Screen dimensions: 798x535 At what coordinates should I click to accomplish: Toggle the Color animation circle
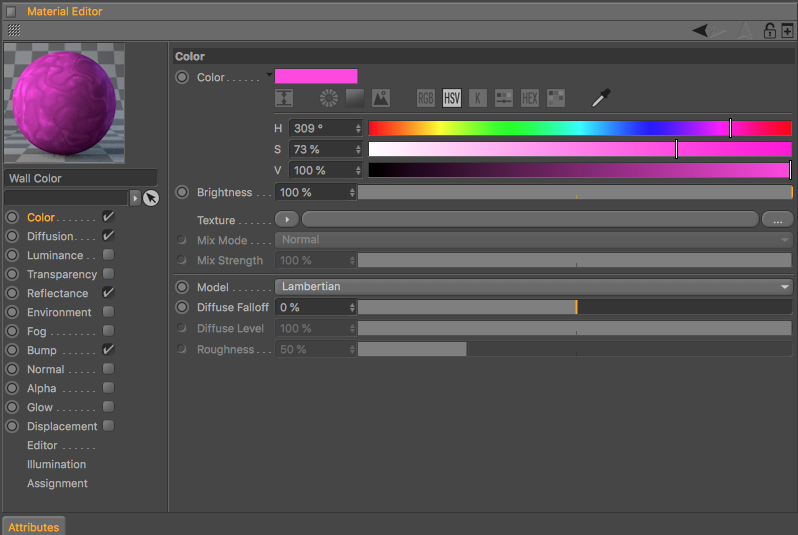pos(182,77)
